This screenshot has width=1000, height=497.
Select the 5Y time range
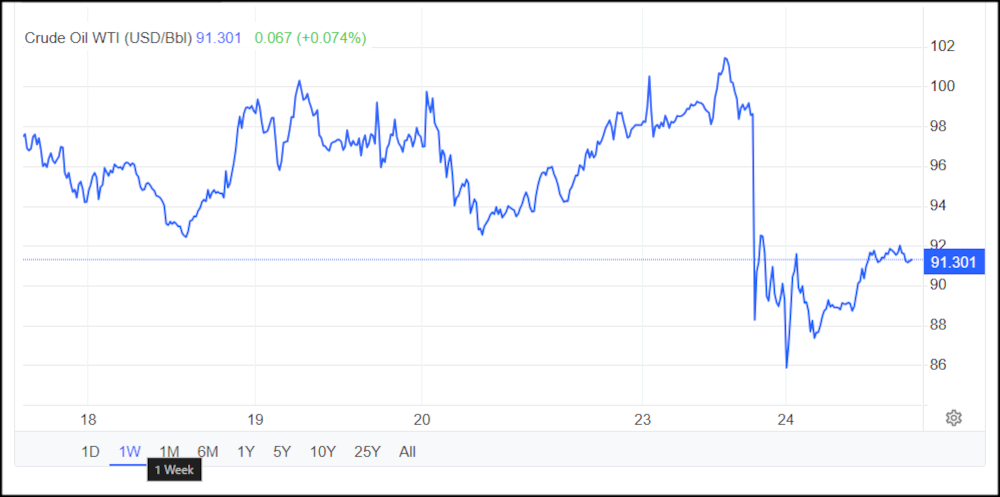point(282,452)
